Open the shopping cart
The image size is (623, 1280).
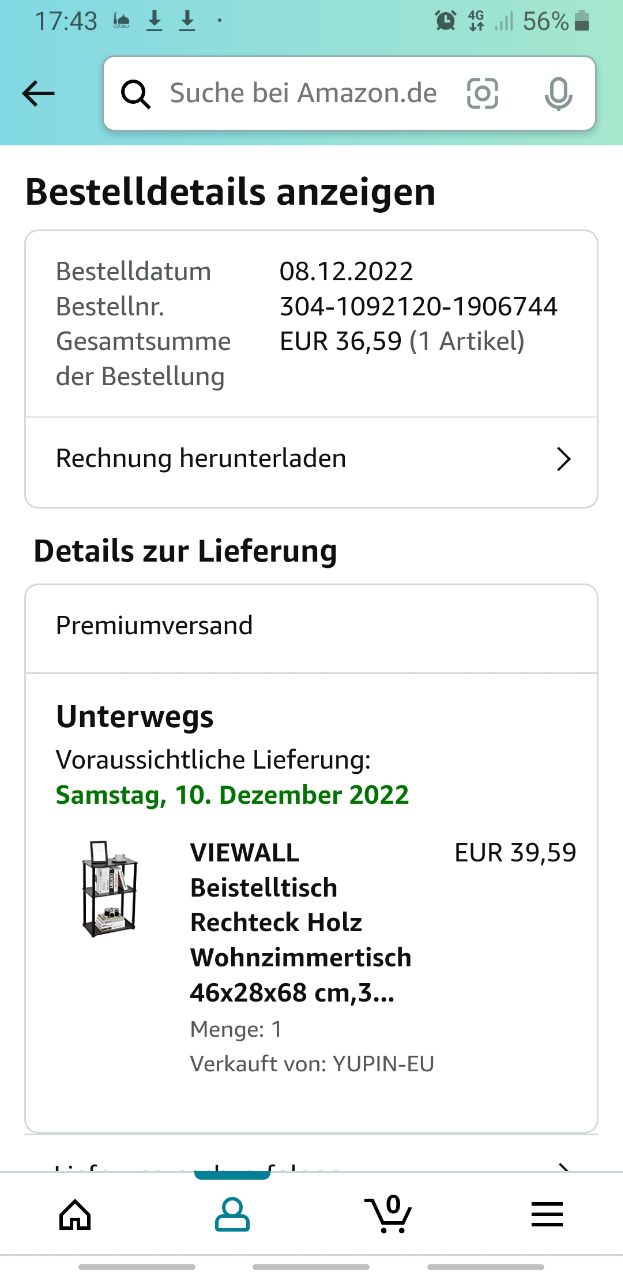[x=389, y=1214]
